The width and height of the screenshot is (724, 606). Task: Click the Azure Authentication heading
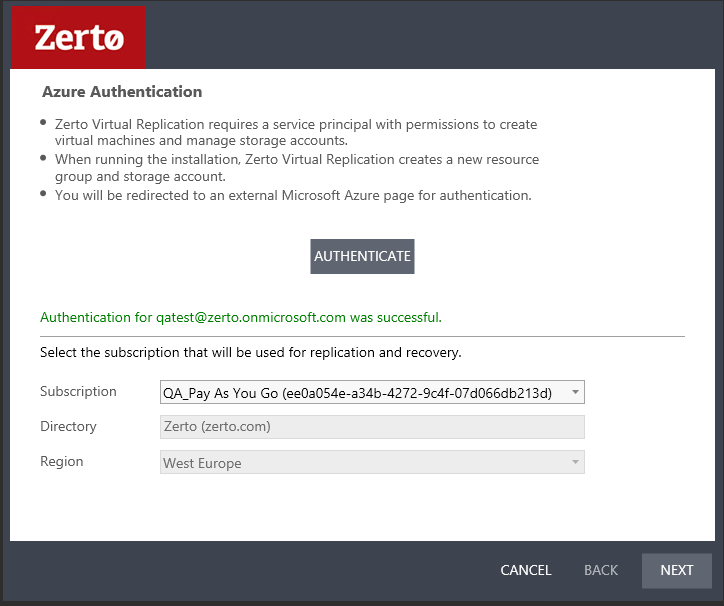tap(122, 91)
